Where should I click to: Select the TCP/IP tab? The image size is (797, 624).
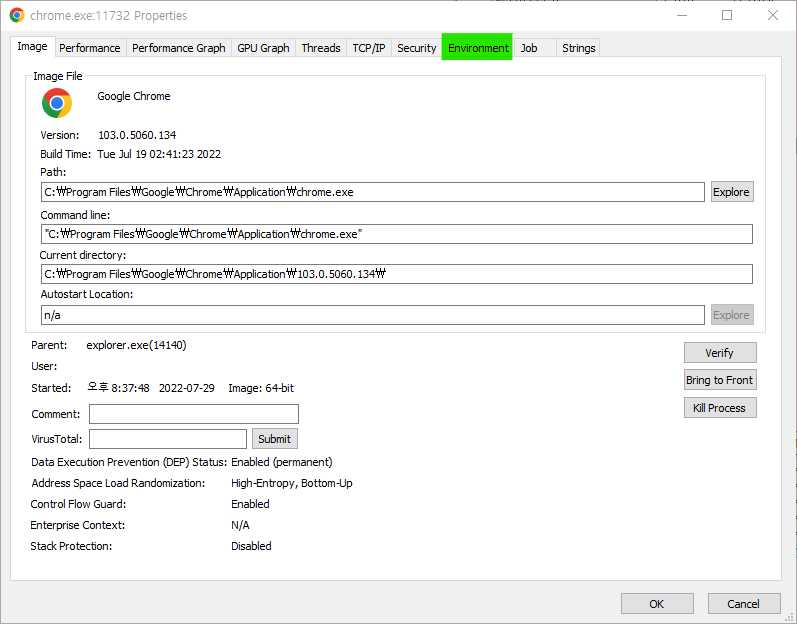[369, 48]
